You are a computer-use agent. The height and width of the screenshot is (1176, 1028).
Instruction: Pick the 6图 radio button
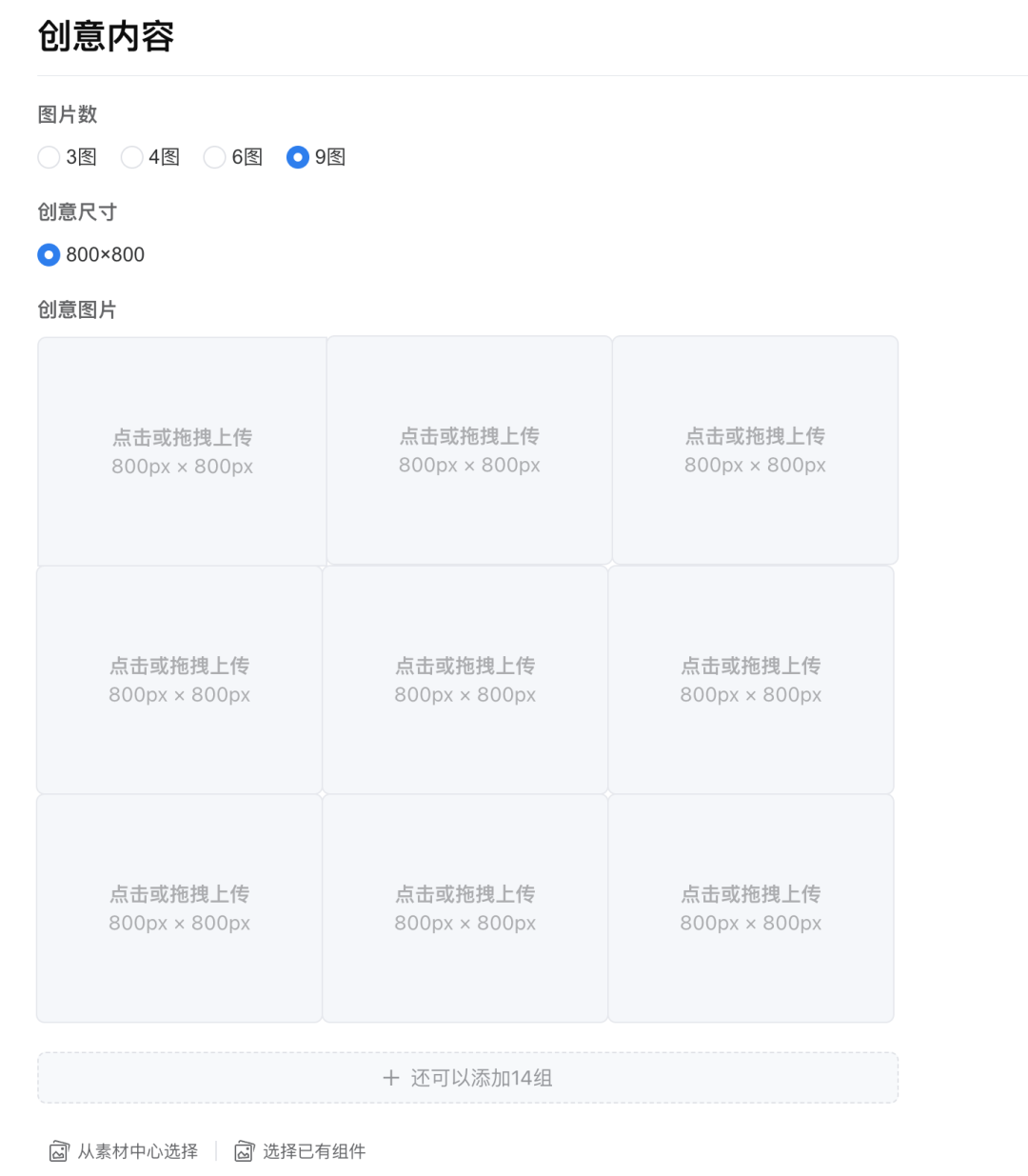(x=214, y=157)
